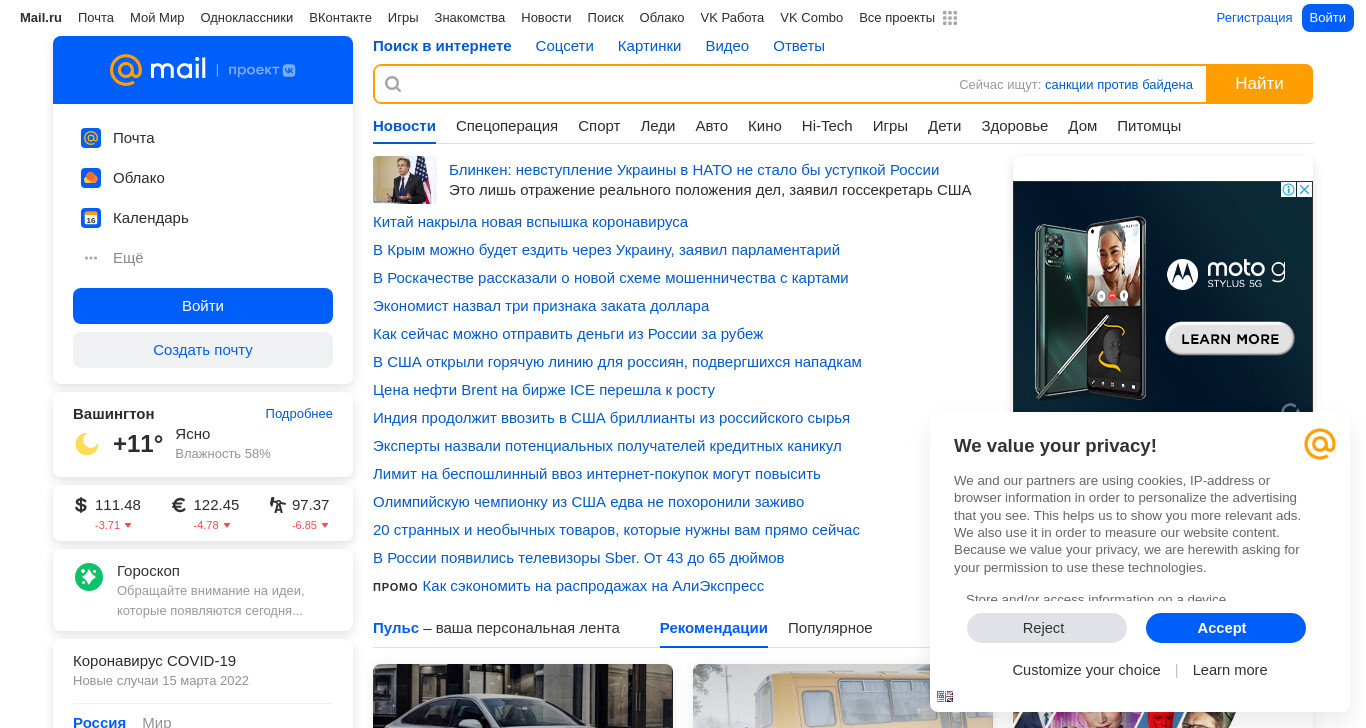Screen dimensions: 1366x728
Task: Open the all projects grid icon
Action: 950,18
